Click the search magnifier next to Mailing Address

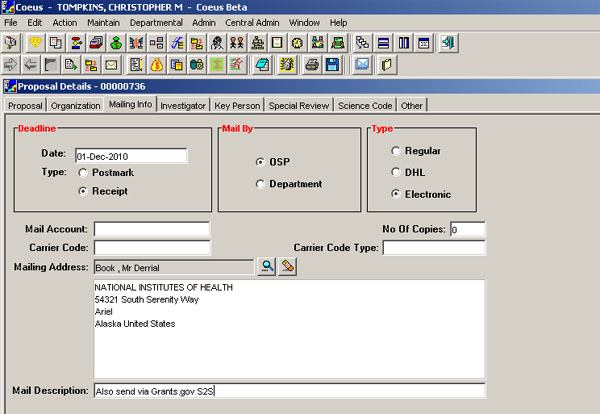click(x=267, y=266)
